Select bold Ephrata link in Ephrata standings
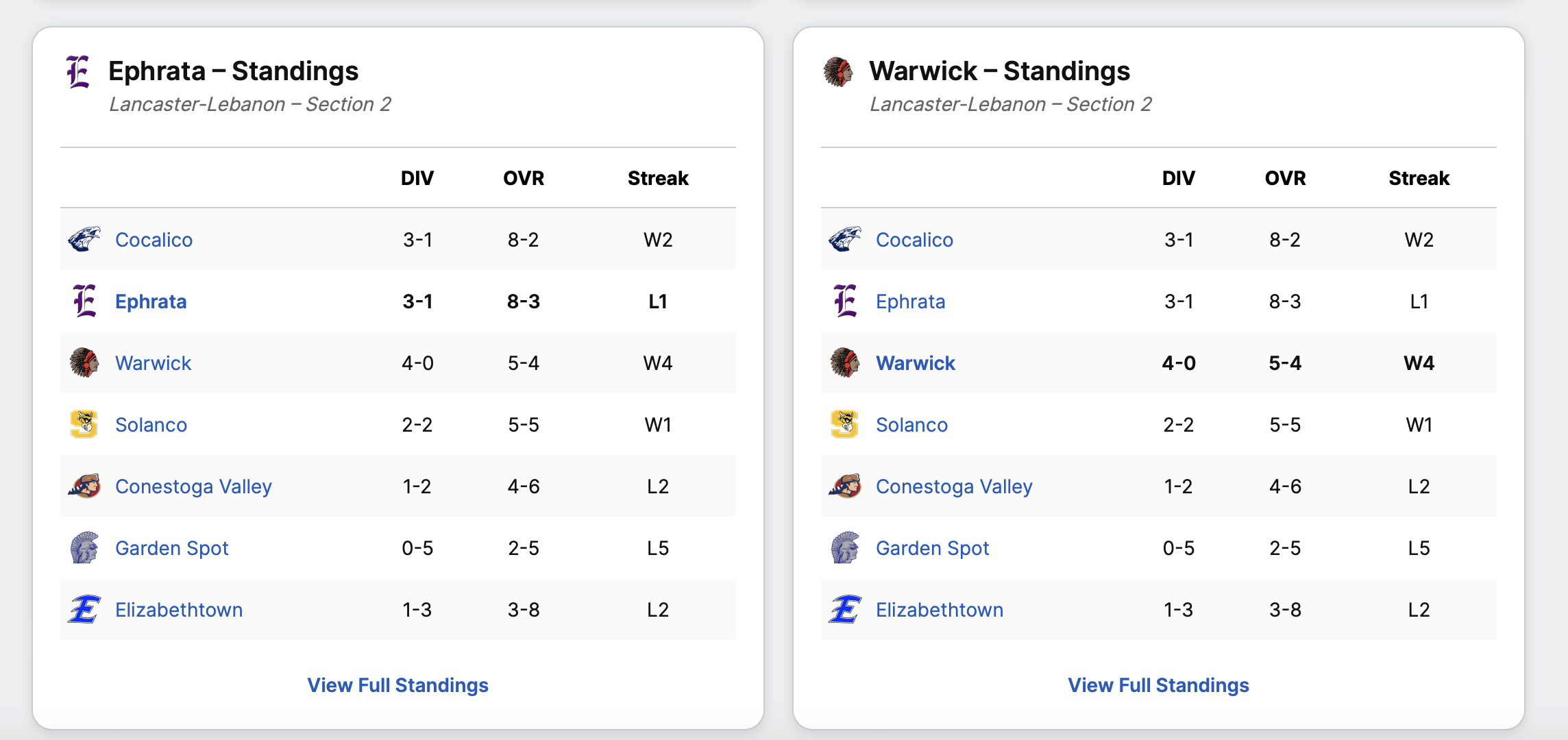The width and height of the screenshot is (1568, 740). click(x=151, y=301)
